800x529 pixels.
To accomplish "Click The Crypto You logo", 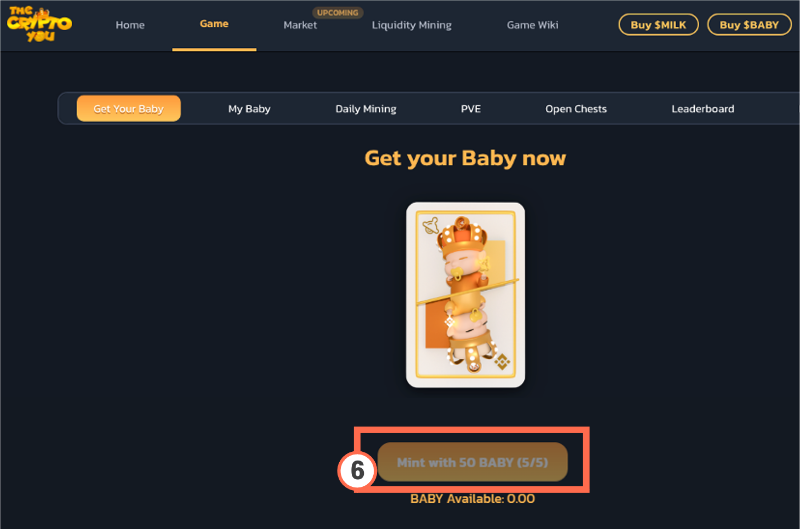I will [x=39, y=24].
